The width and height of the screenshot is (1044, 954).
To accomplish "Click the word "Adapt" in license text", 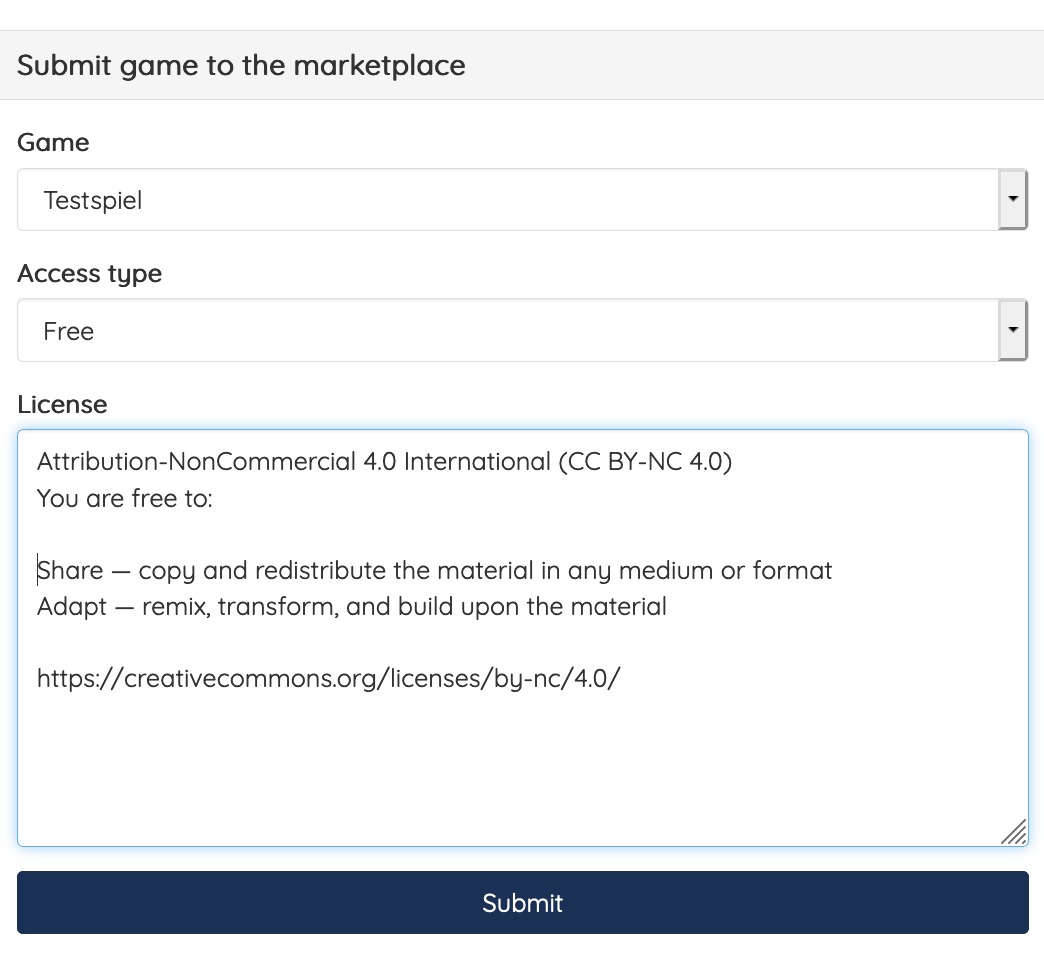I will click(70, 606).
